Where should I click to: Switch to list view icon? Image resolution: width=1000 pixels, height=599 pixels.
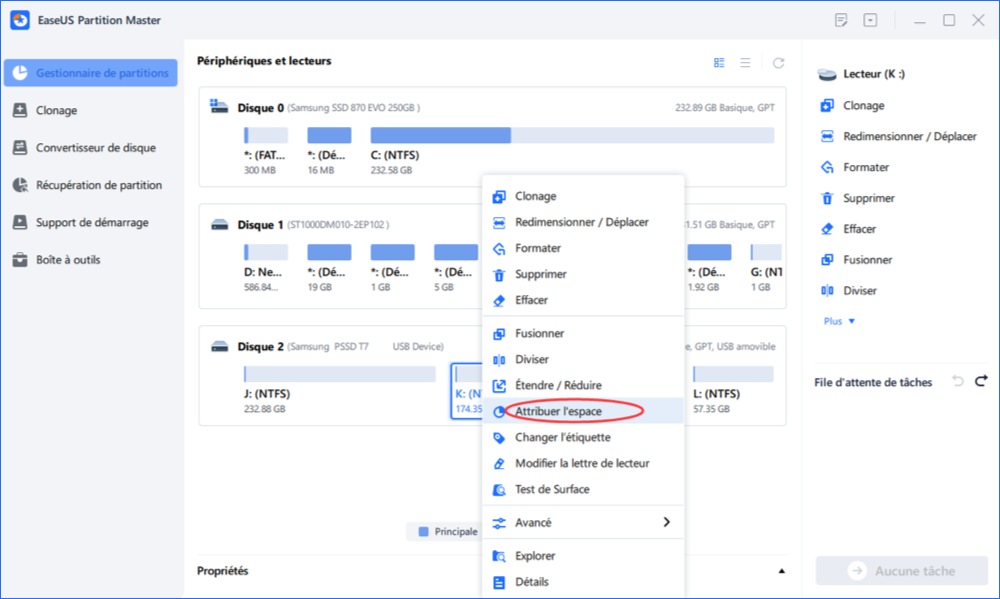point(745,63)
